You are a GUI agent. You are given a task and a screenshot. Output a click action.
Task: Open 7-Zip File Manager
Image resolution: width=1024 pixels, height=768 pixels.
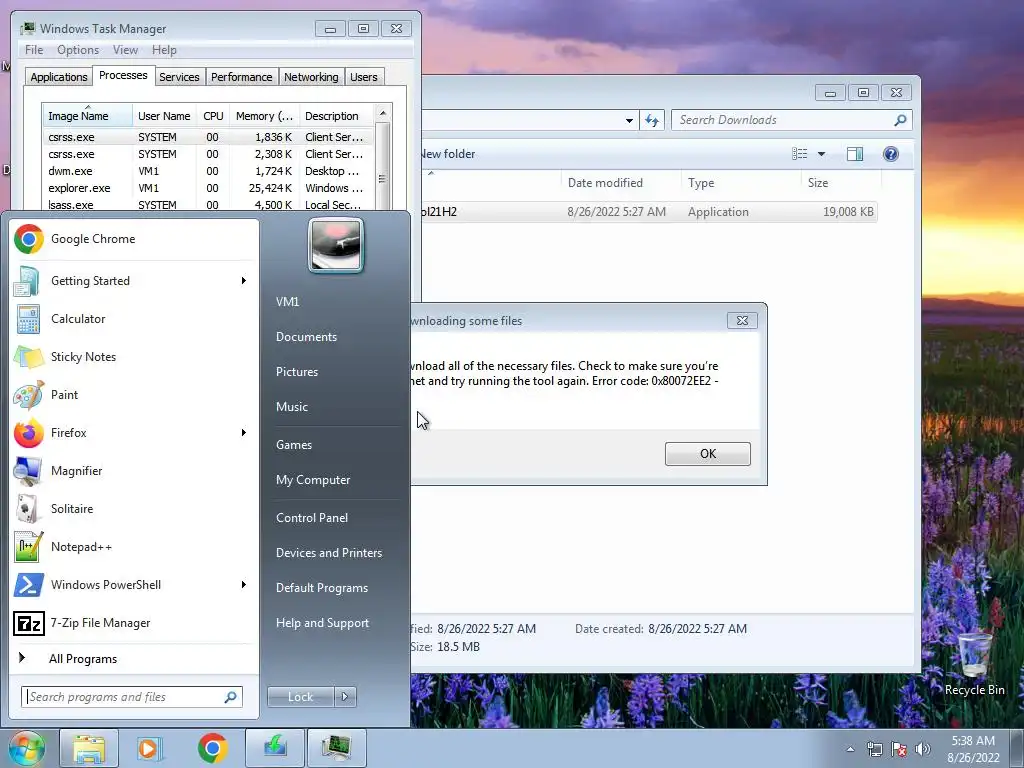[x=134, y=623]
